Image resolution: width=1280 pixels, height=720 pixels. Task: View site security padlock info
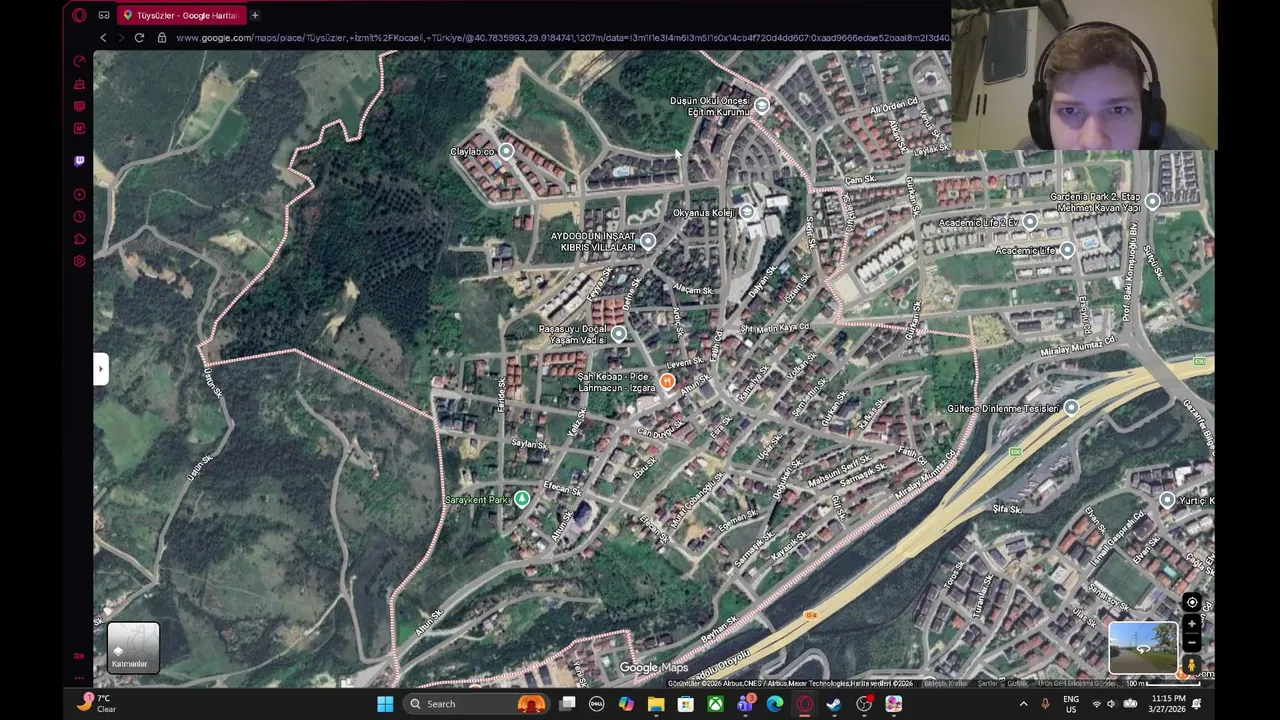[161, 38]
